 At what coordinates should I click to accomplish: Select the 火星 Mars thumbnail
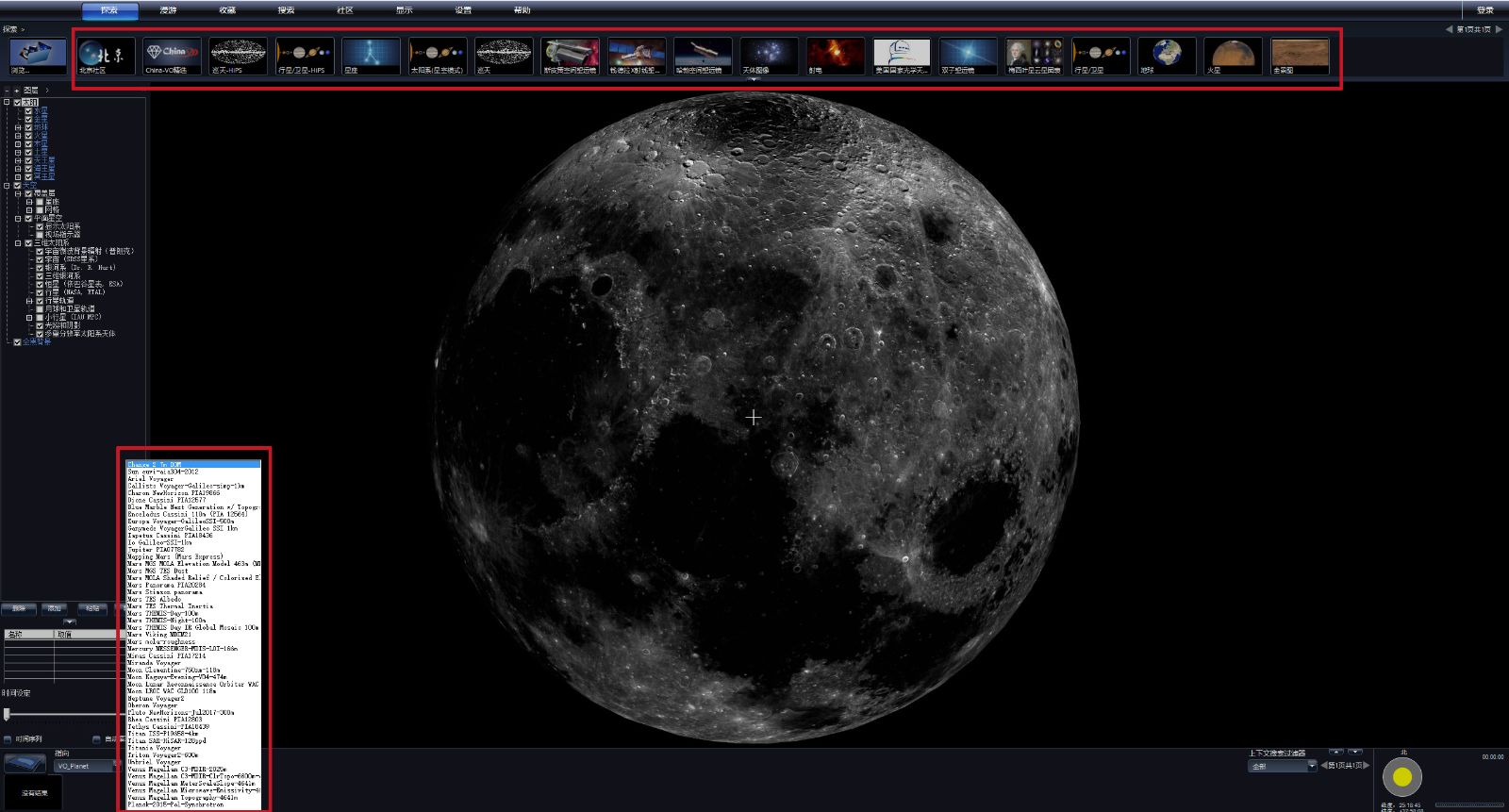pos(1233,55)
